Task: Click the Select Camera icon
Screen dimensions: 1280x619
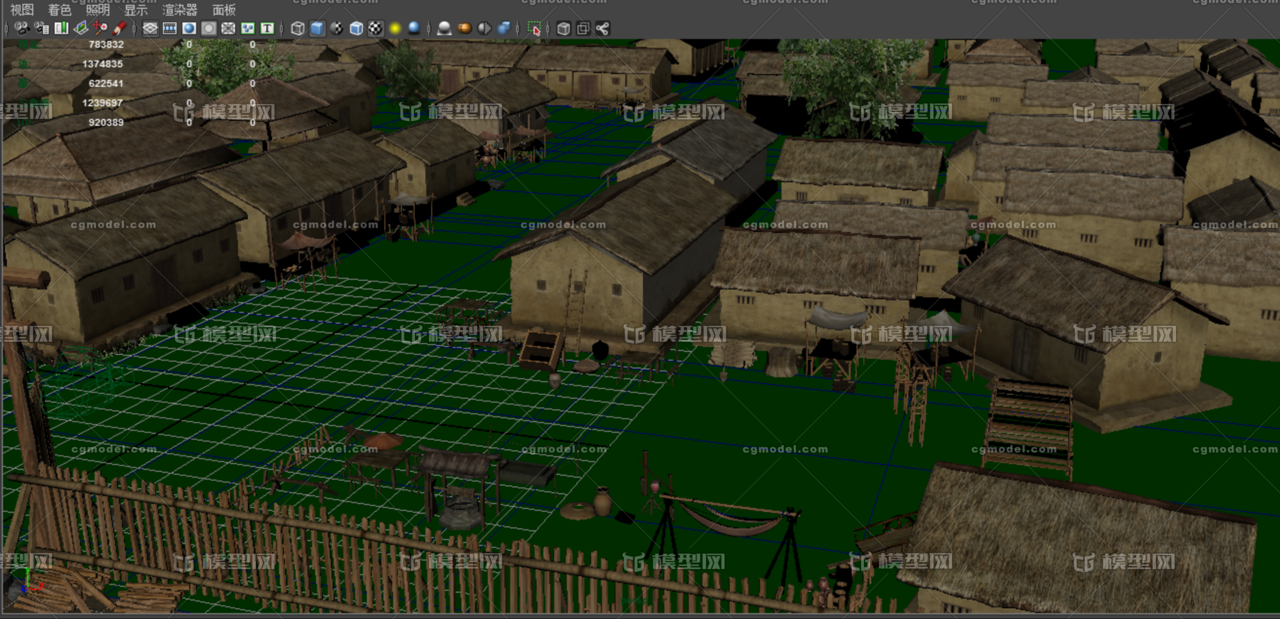Action: [21, 28]
